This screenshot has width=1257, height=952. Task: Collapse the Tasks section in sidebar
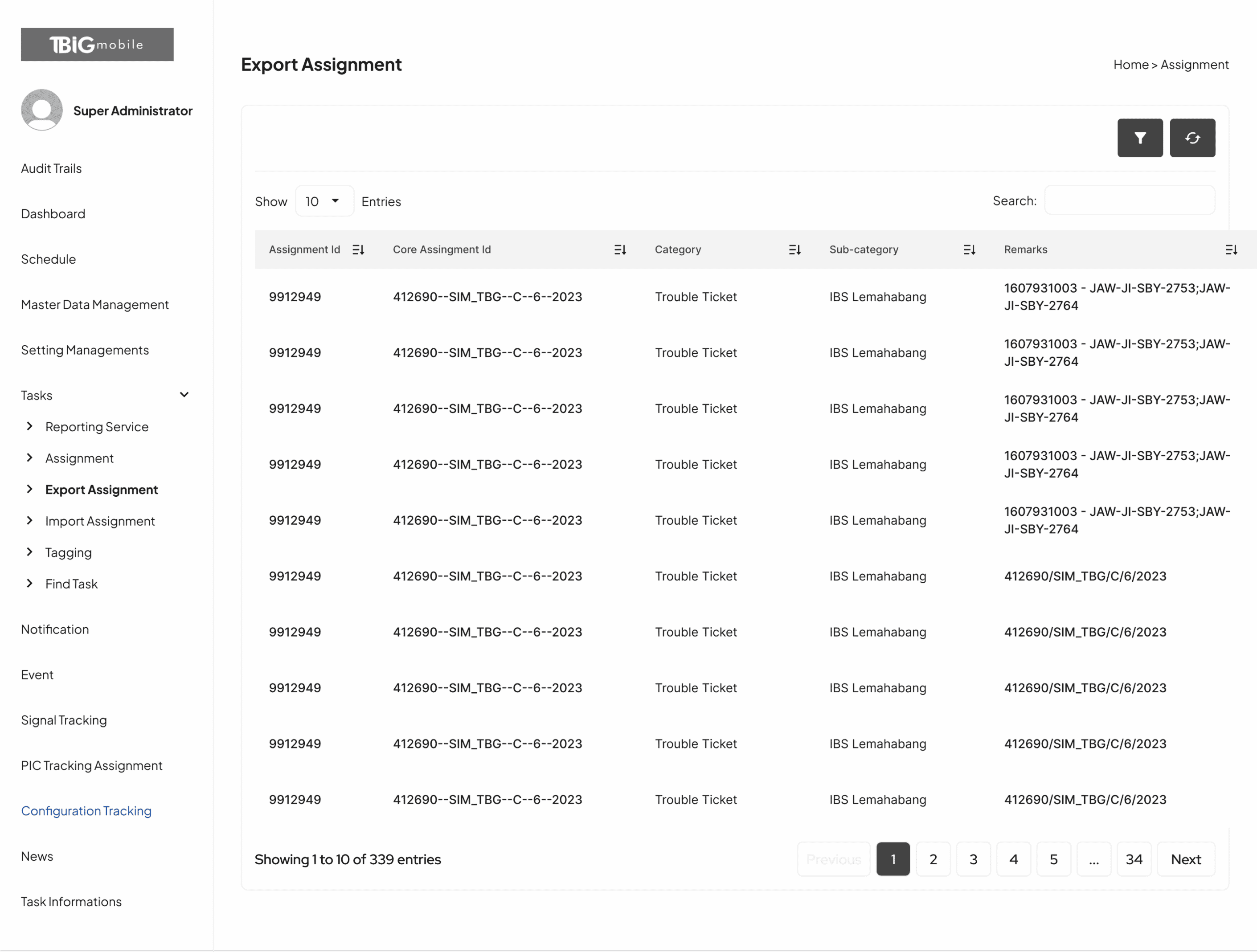(x=184, y=394)
